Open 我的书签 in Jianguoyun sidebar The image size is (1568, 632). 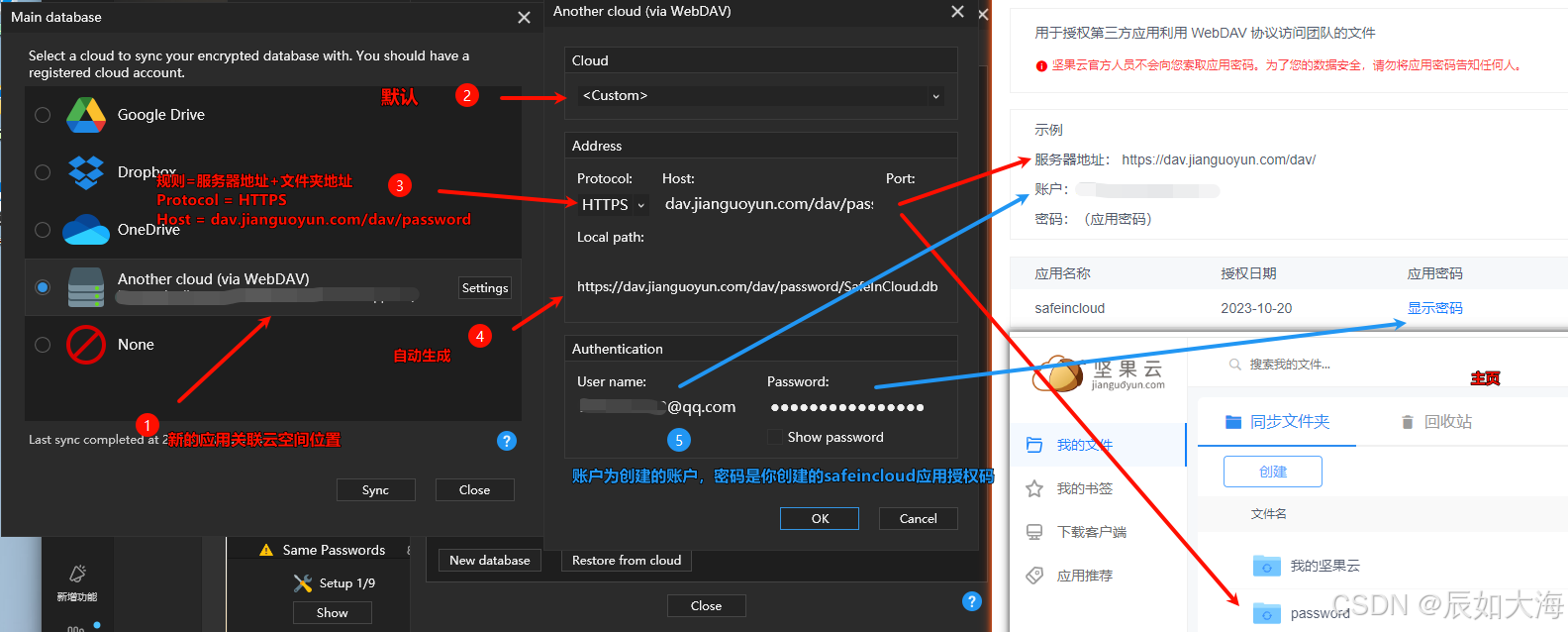tap(1098, 488)
